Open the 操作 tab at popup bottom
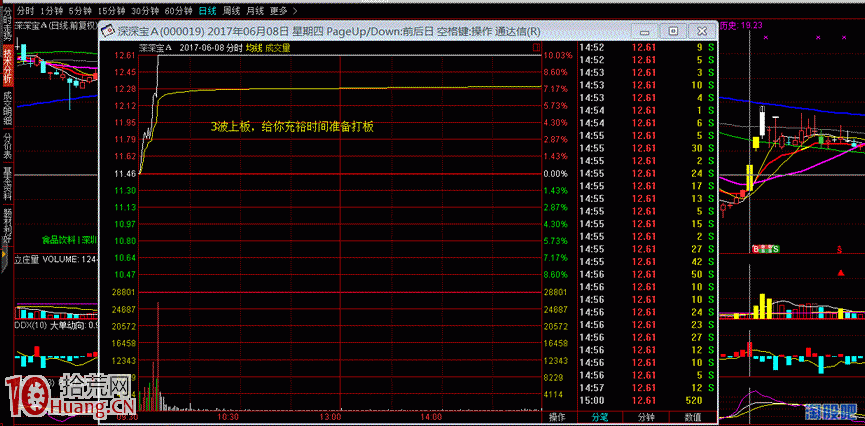Viewport: 865px width, 426px height. 557,417
